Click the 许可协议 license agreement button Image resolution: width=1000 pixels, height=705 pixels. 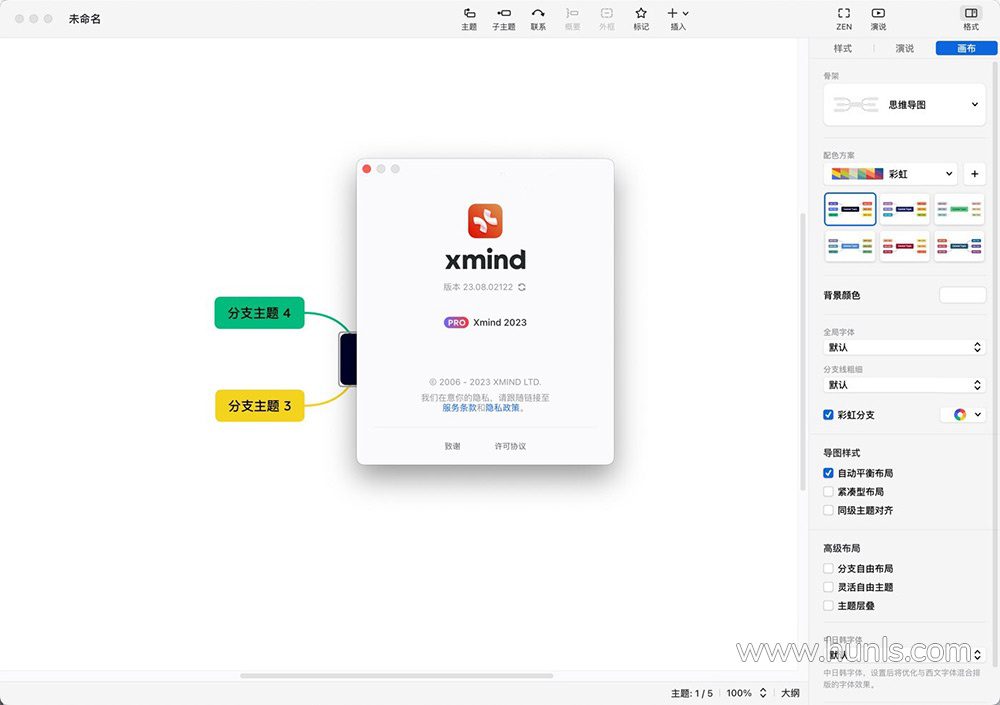click(510, 446)
